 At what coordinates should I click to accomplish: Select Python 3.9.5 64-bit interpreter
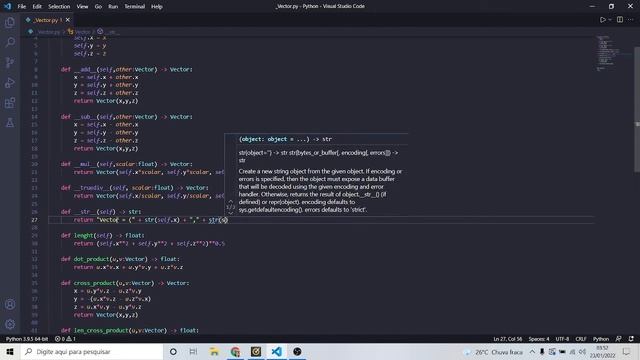click(27, 339)
